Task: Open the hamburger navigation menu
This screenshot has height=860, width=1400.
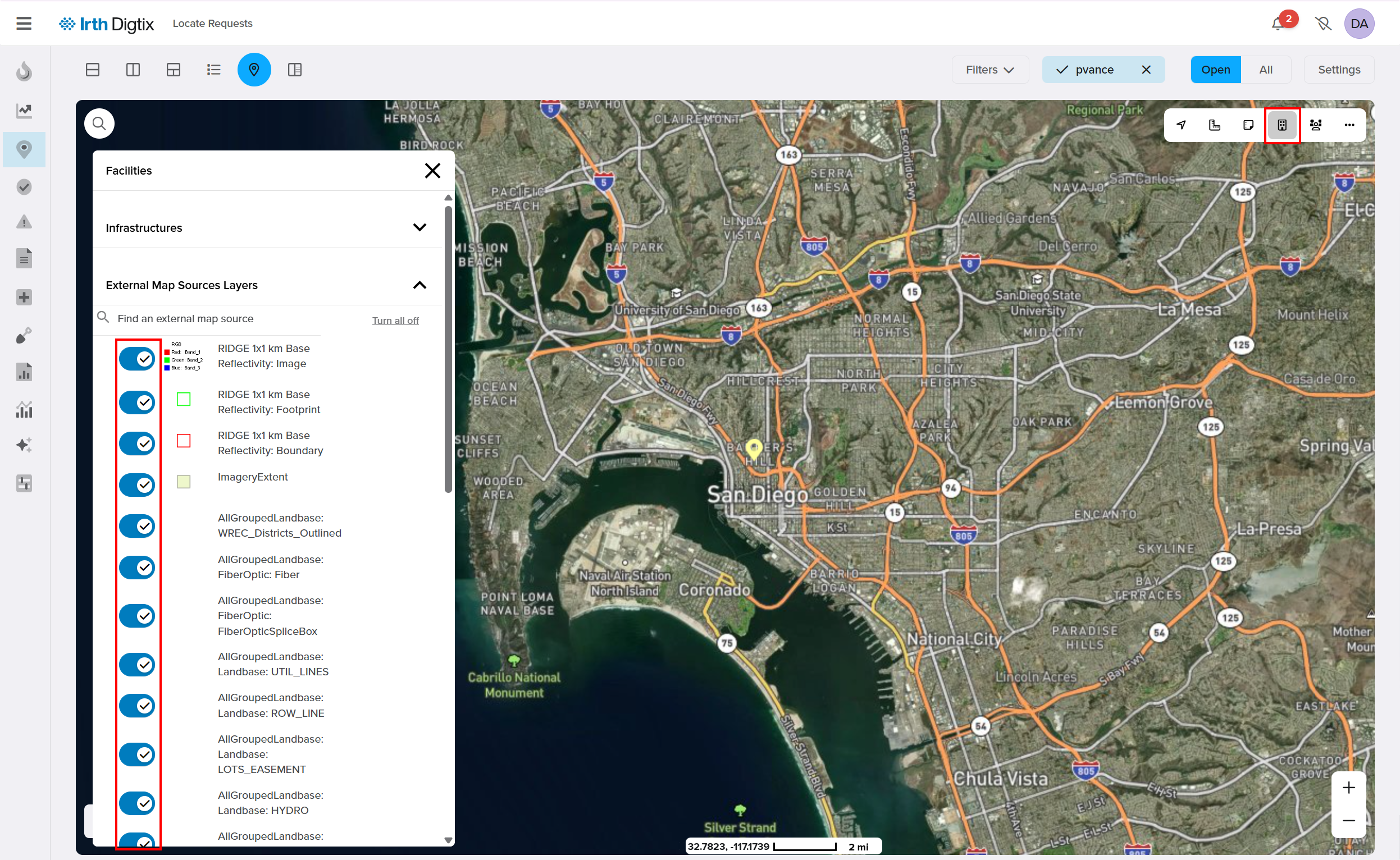Action: point(24,24)
